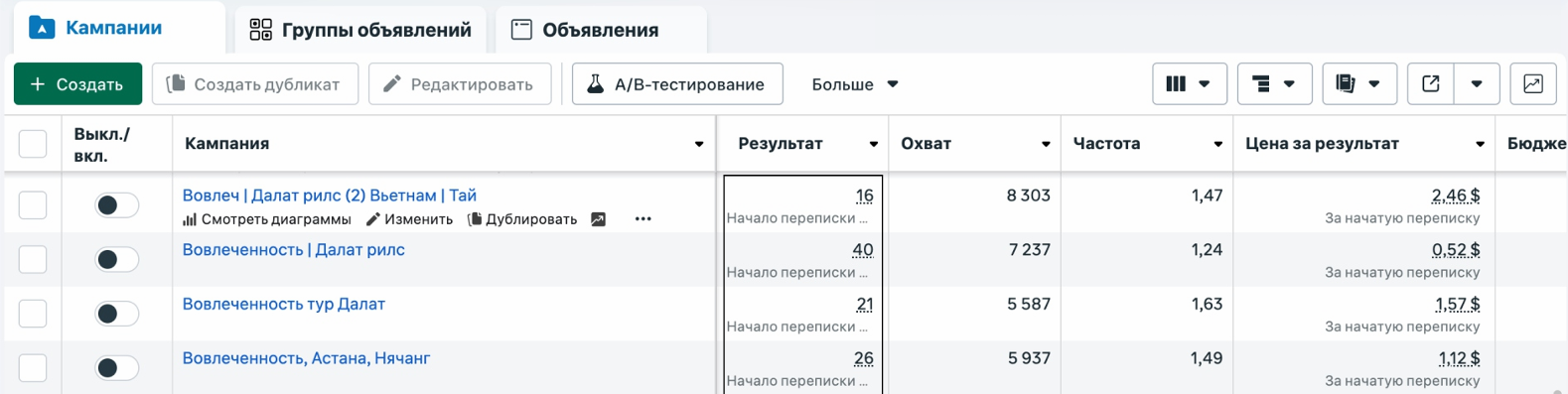Open the reports dropdown
1568x394 pixels.
[1359, 84]
